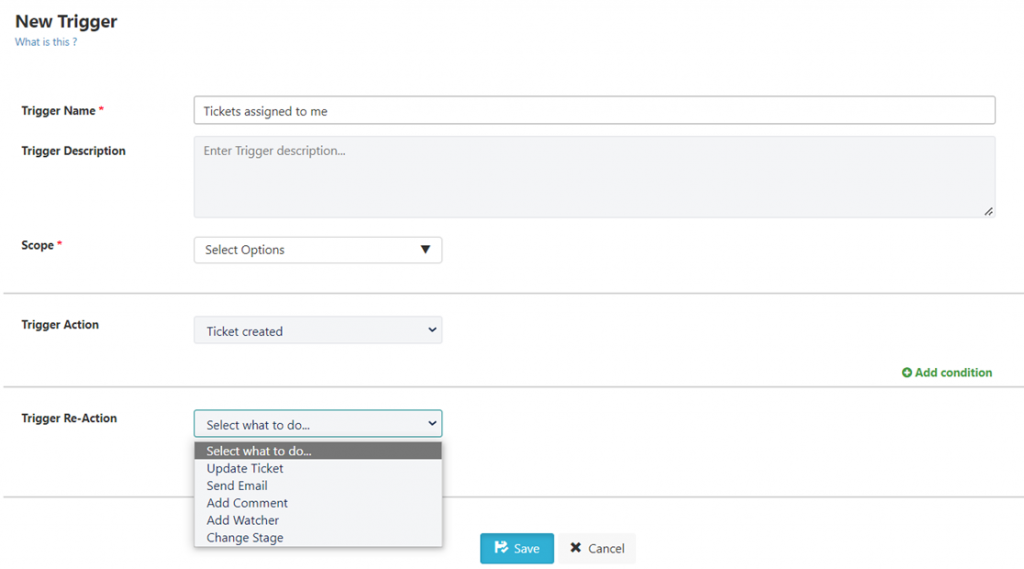1024x569 pixels.
Task: Open the Scope Select Options dropdown
Action: point(318,250)
